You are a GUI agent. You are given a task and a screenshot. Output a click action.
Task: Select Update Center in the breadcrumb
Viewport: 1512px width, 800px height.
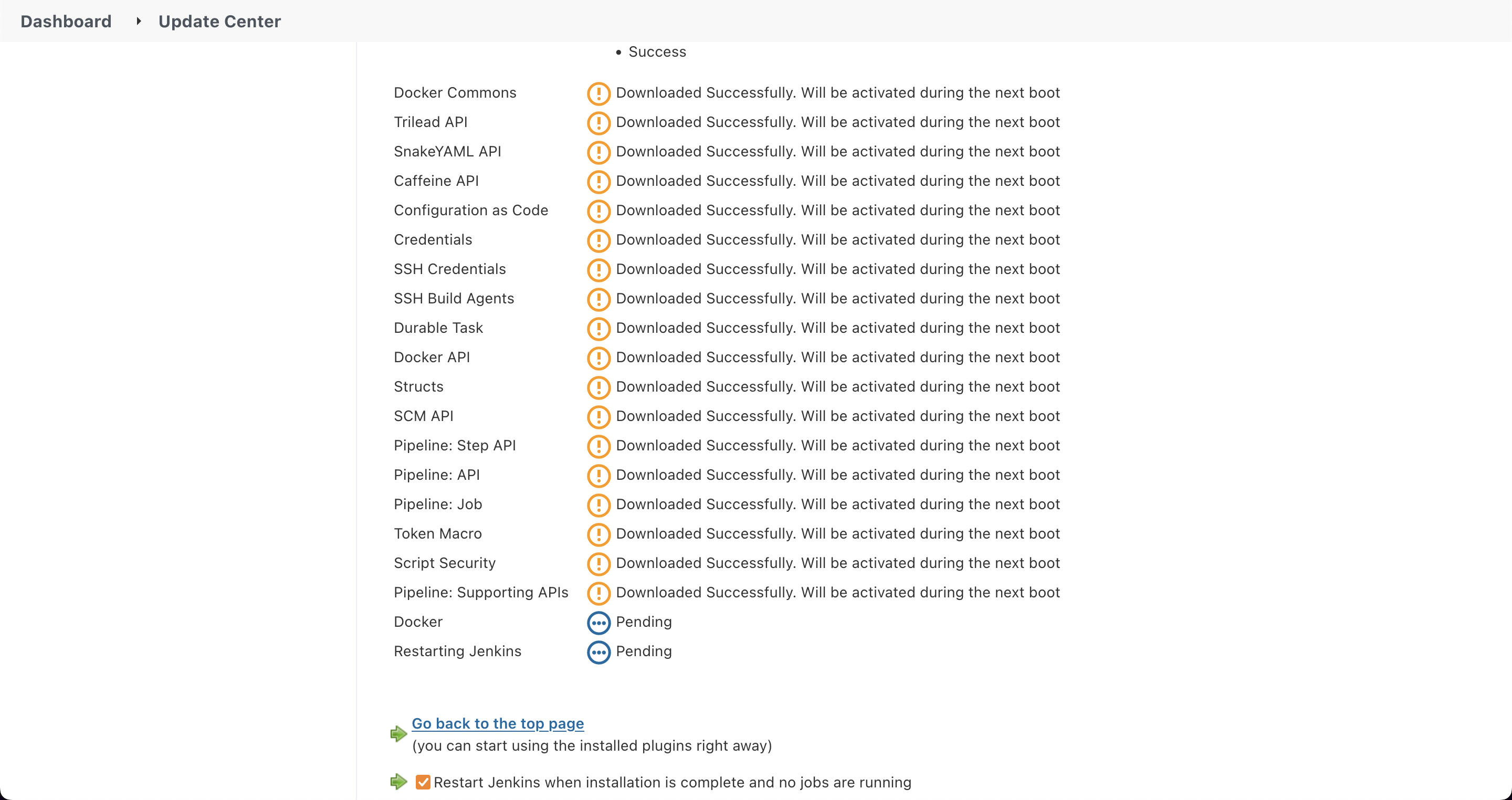218,21
